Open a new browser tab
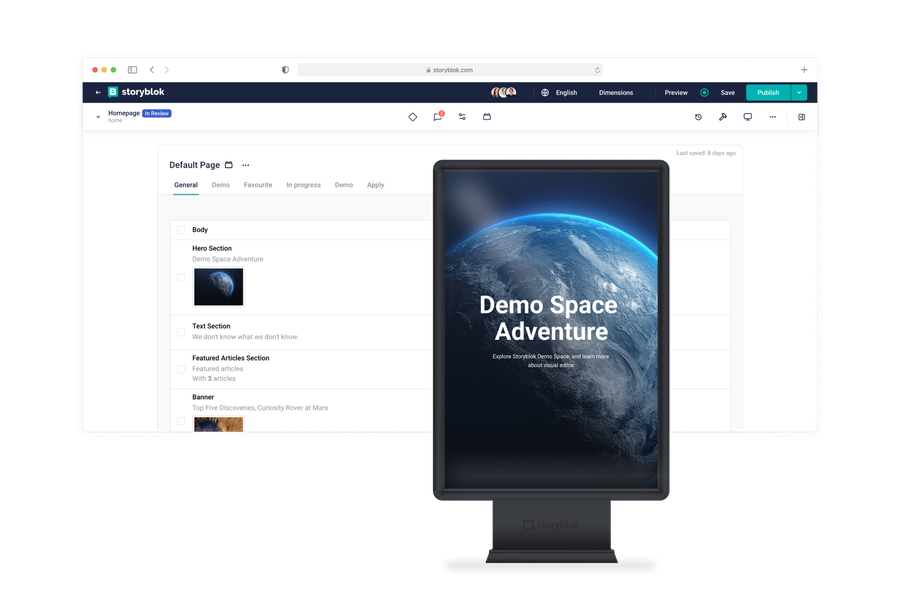Image resolution: width=900 pixels, height=597 pixels. (x=804, y=69)
